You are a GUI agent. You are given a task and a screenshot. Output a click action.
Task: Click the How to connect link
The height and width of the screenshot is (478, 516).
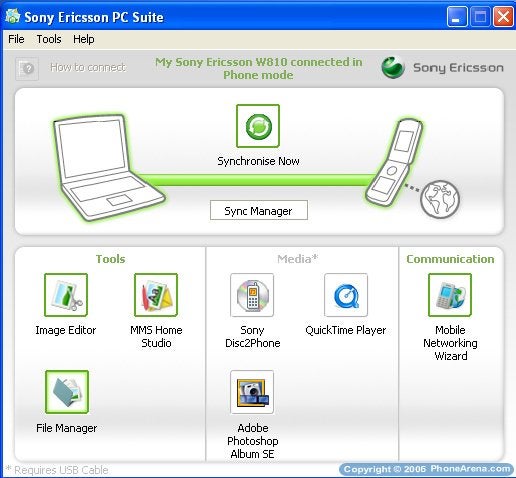tap(88, 67)
